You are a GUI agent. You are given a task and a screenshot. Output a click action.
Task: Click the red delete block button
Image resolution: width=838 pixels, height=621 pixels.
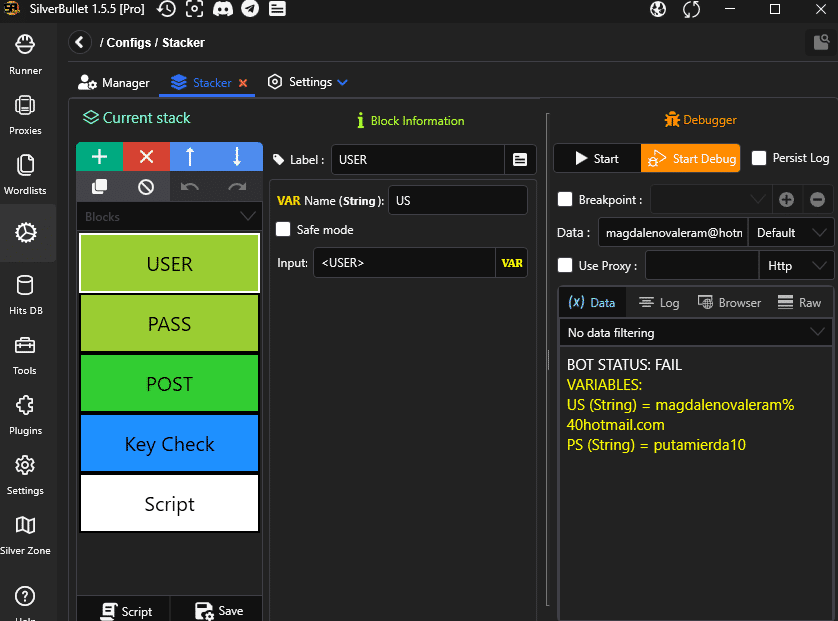point(146,157)
